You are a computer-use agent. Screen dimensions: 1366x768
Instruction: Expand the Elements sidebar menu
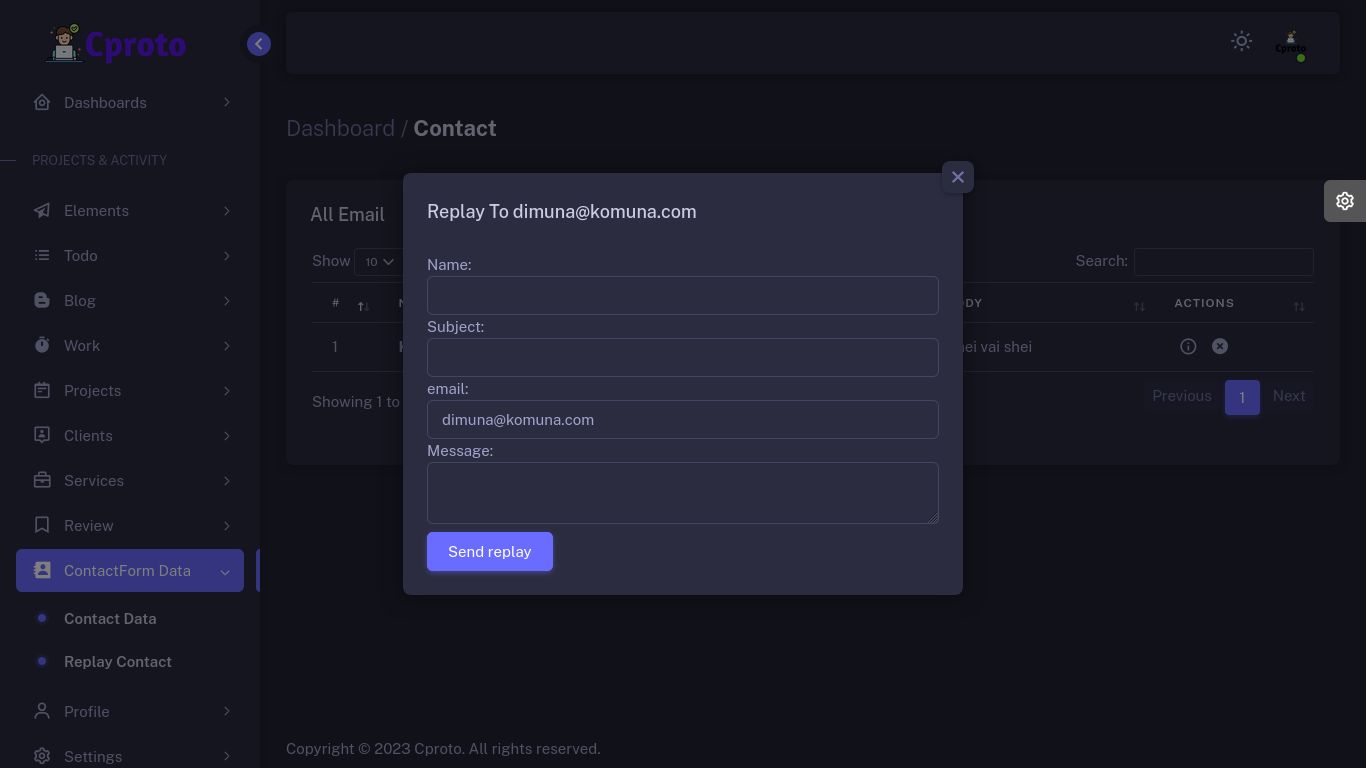pyautogui.click(x=130, y=211)
